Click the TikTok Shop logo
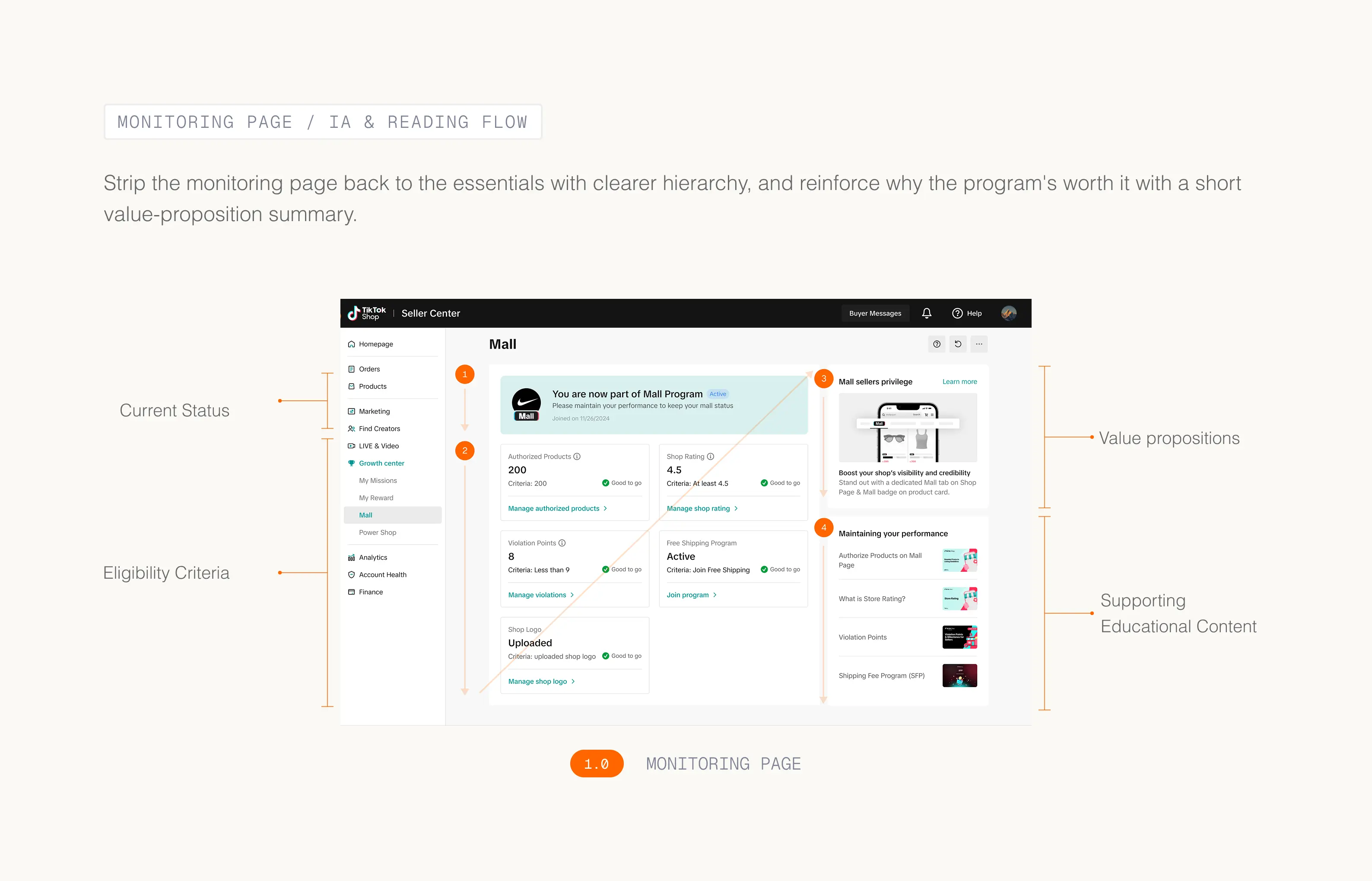Screen dimensions: 1372x881 tap(367, 313)
